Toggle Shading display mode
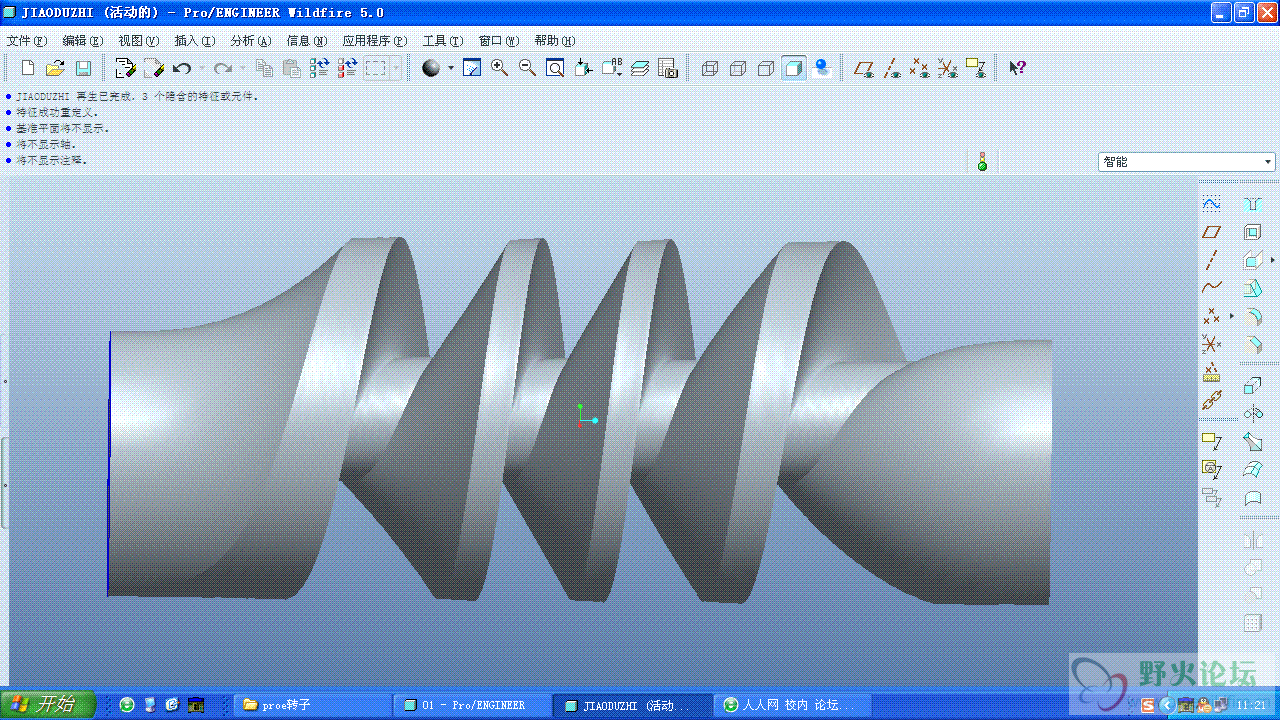 click(x=794, y=68)
